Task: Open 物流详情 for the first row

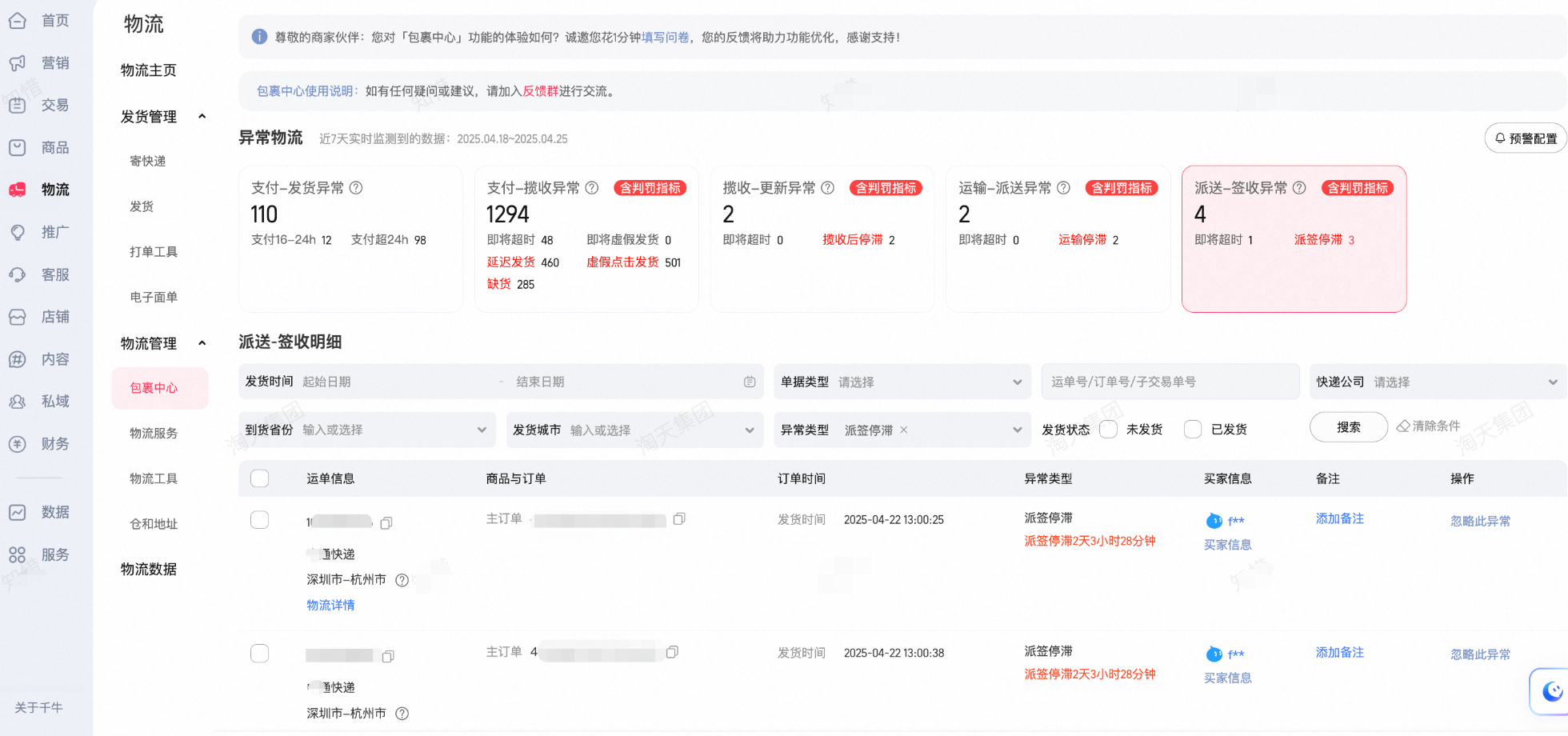Action: (x=330, y=606)
